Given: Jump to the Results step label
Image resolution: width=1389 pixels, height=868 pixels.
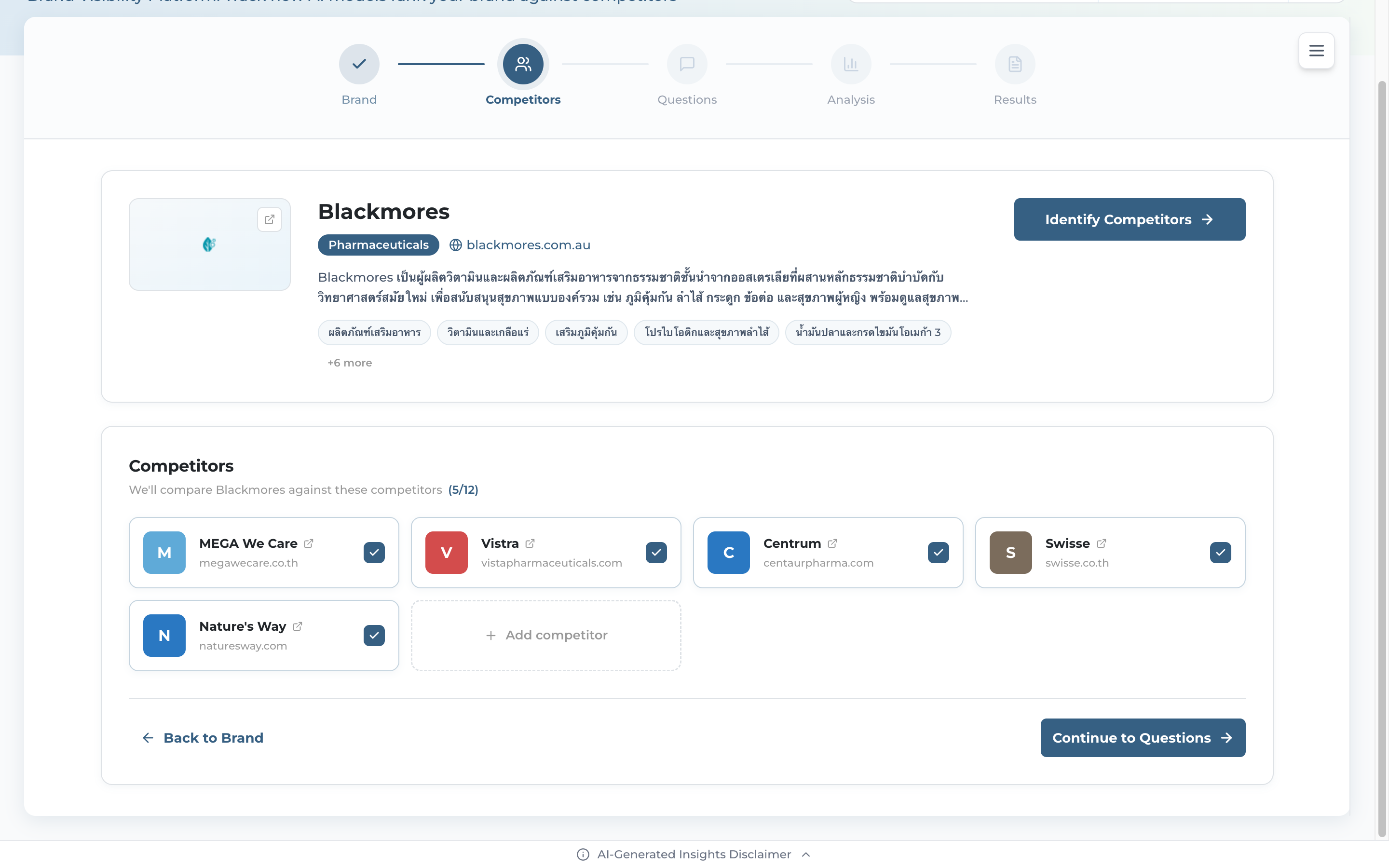Looking at the screenshot, I should pos(1015,100).
